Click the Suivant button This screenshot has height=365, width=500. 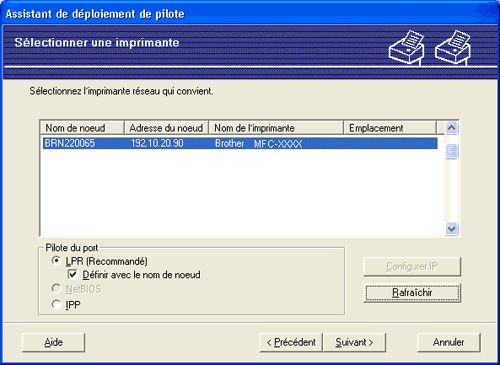(x=354, y=342)
